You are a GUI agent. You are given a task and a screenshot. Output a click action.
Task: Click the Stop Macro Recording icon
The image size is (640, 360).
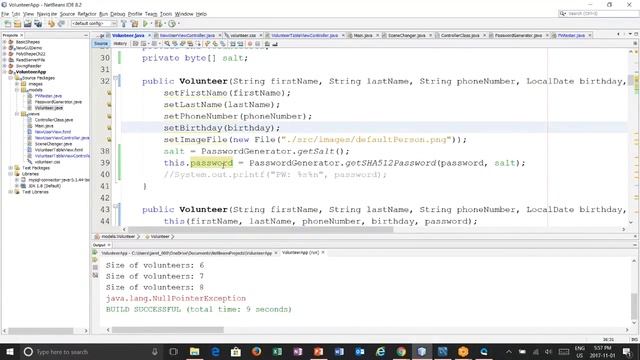click(x=258, y=44)
